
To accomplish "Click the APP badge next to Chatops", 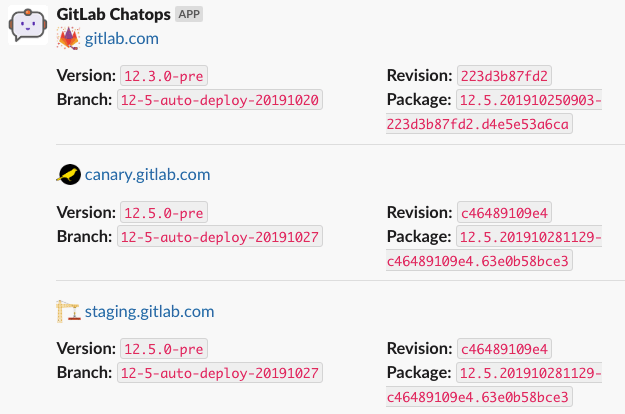I will (189, 14).
